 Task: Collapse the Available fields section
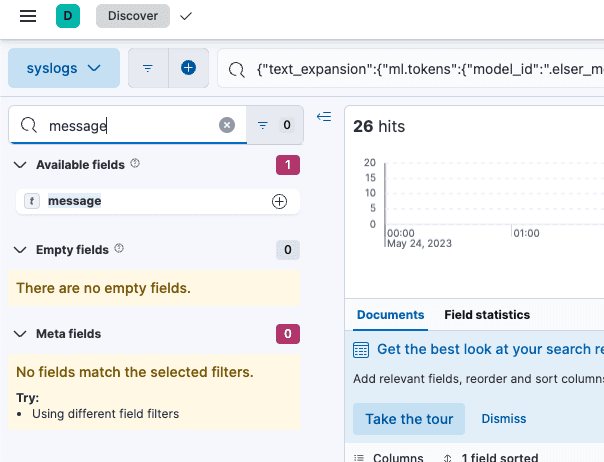21,164
